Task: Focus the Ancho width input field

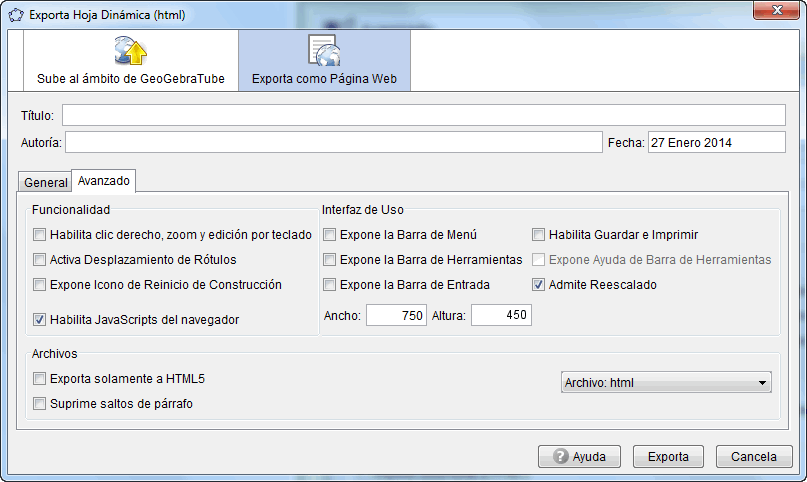Action: click(x=396, y=315)
